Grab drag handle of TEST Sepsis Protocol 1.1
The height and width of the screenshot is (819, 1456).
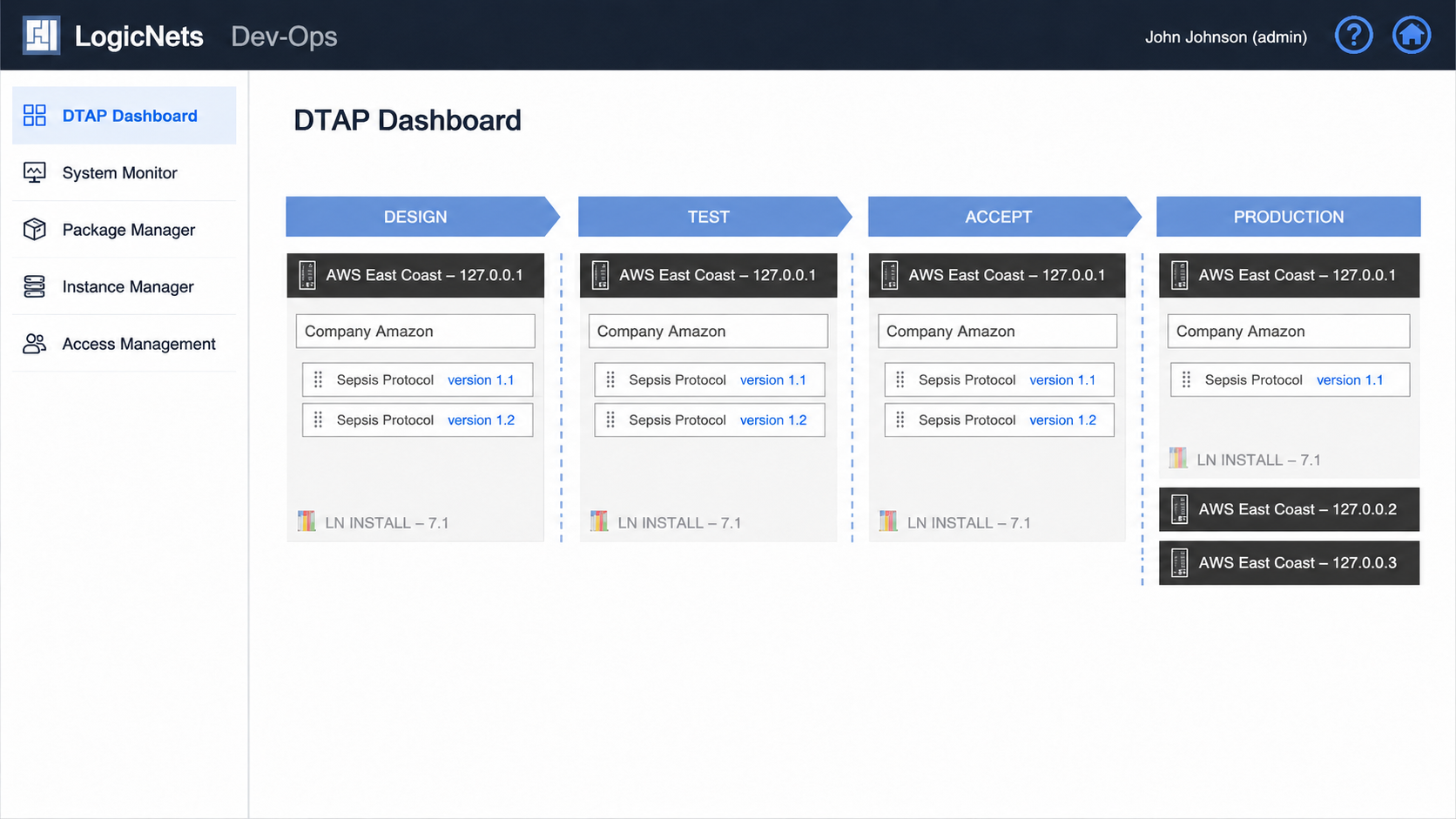pos(610,379)
